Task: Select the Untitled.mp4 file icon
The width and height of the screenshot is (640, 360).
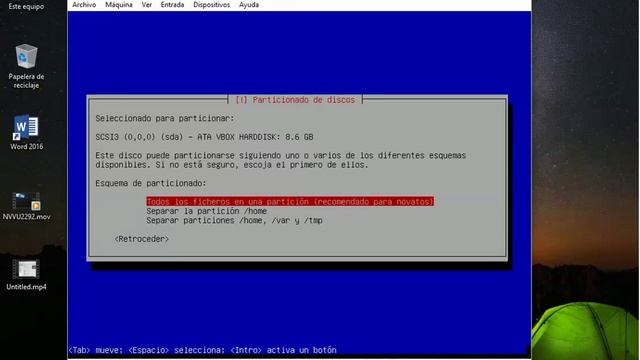Action: tap(27, 275)
